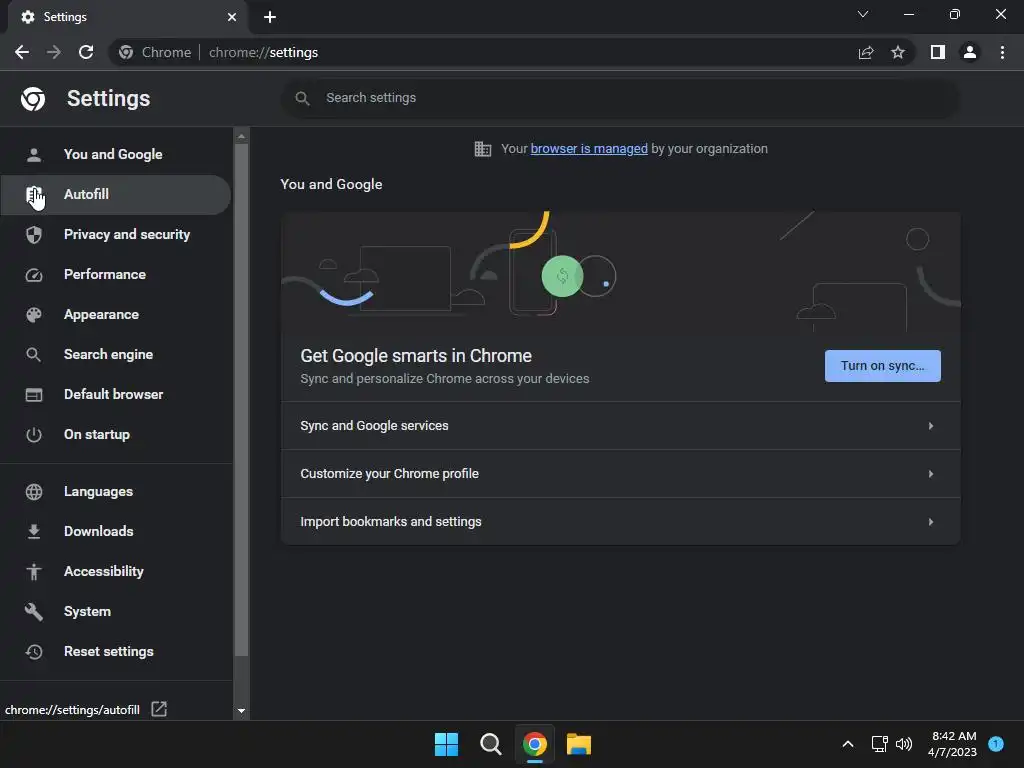Open Reset settings section

point(116,652)
